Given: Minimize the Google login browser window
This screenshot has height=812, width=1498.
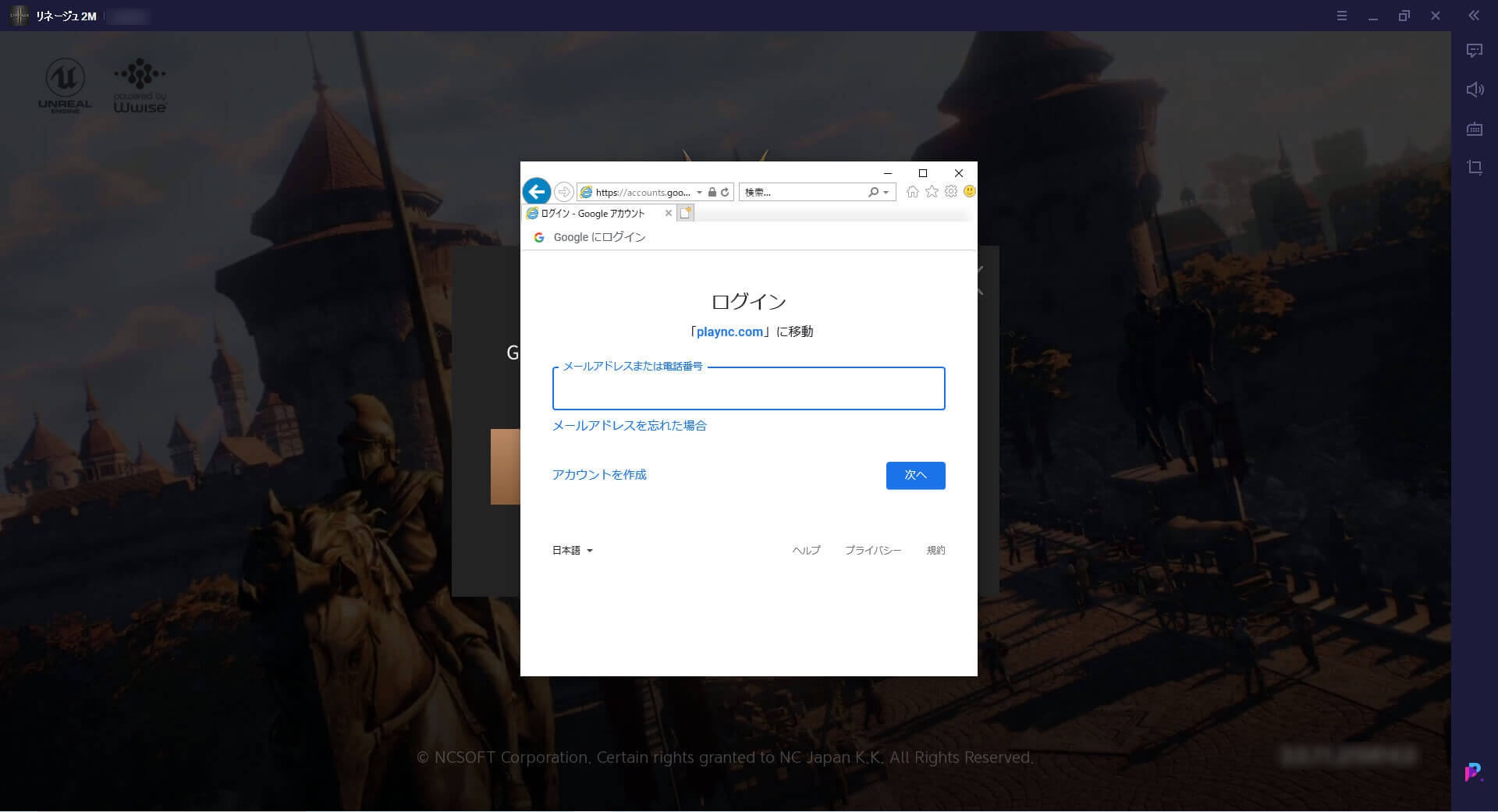Looking at the screenshot, I should click(887, 173).
